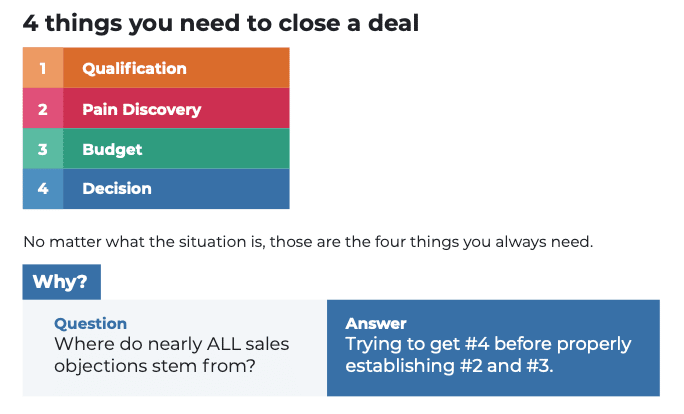Click the '4 things you need' title

(221, 23)
